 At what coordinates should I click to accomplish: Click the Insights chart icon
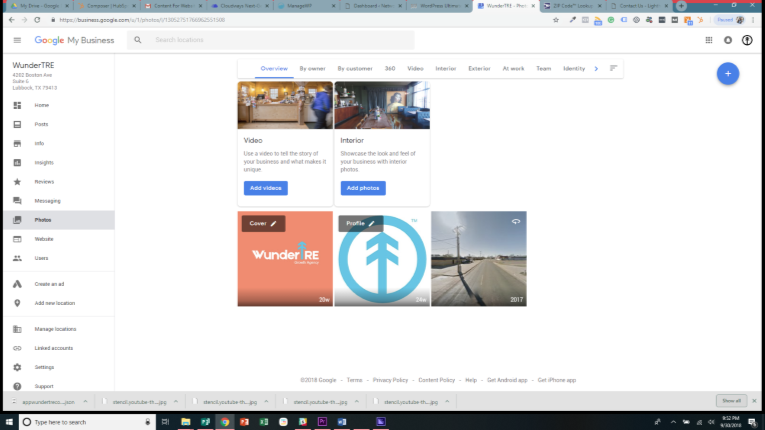pyautogui.click(x=17, y=163)
